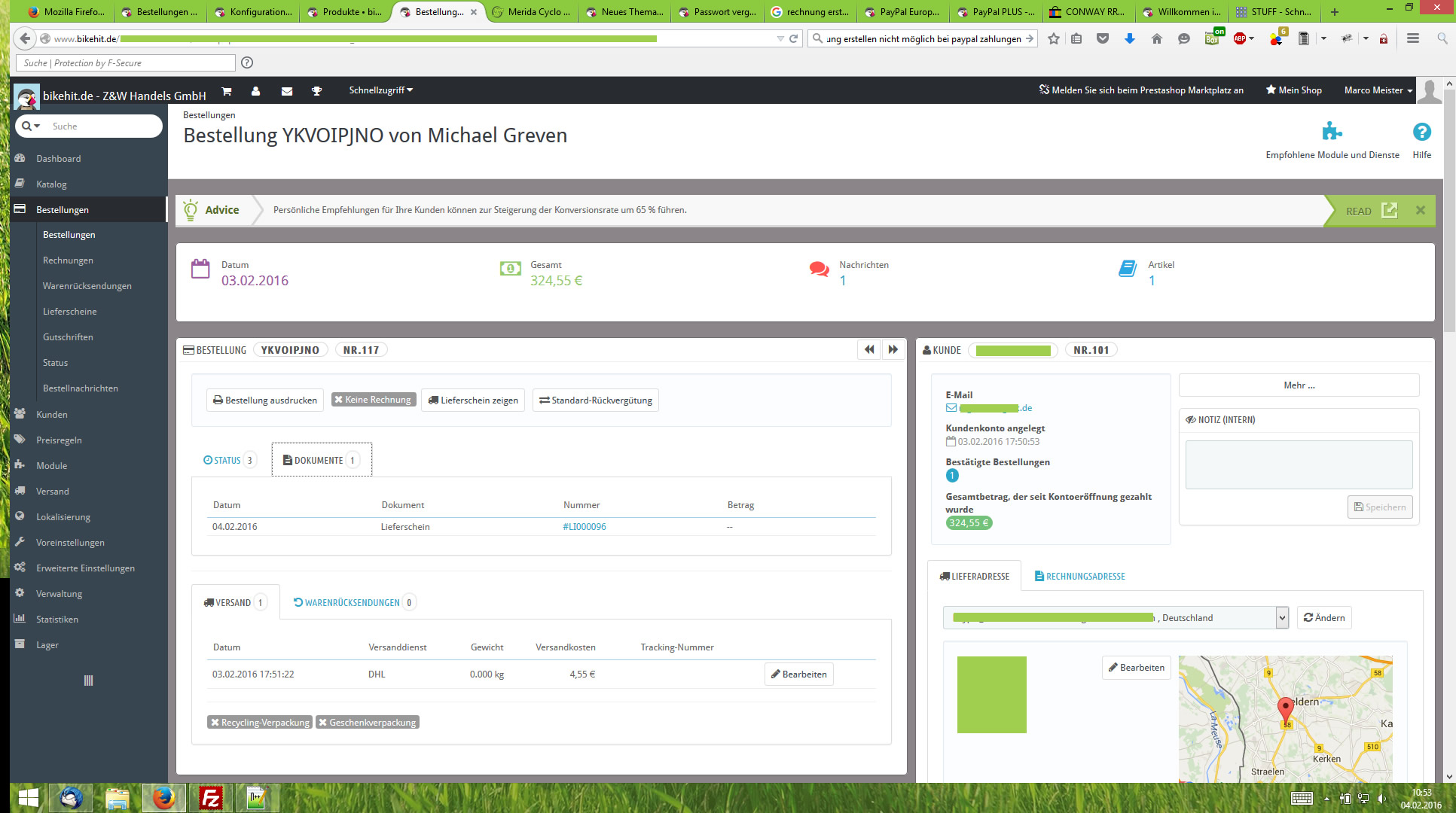Click inside the Notiz (intern) text area
The height and width of the screenshot is (813, 1456).
coord(1298,465)
